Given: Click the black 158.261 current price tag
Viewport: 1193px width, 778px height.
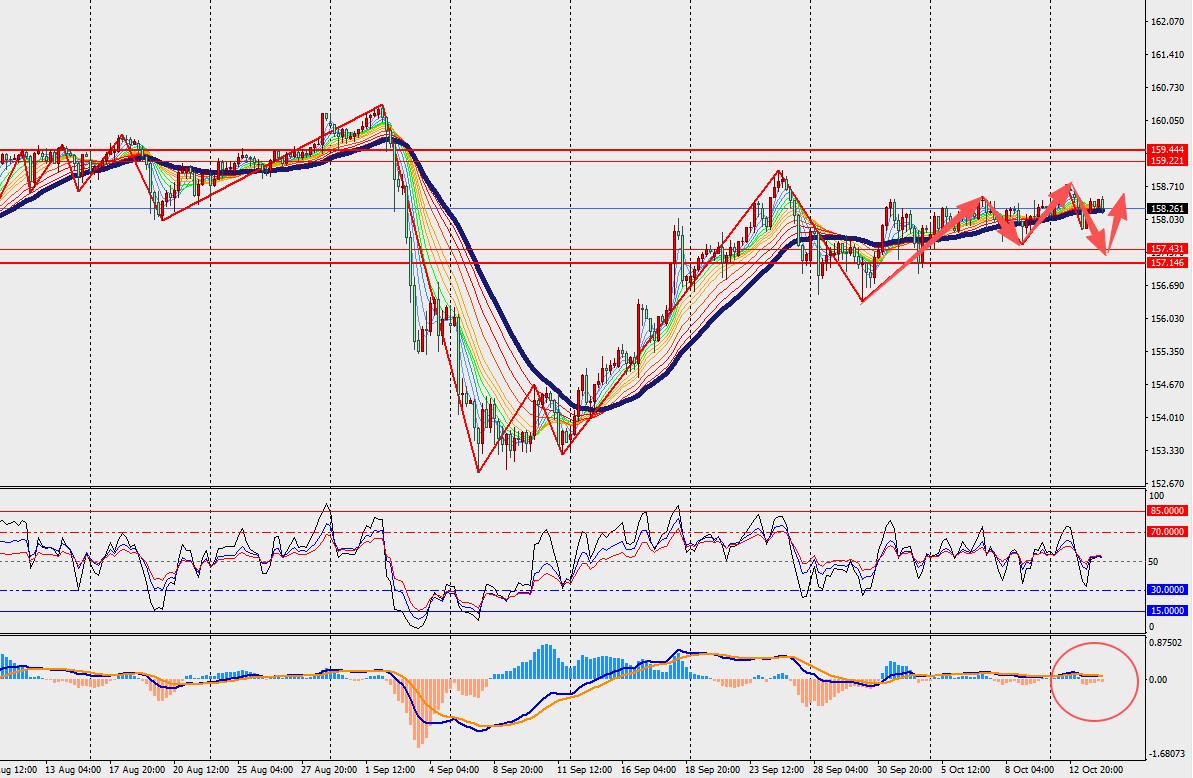Looking at the screenshot, I should pos(1167,208).
